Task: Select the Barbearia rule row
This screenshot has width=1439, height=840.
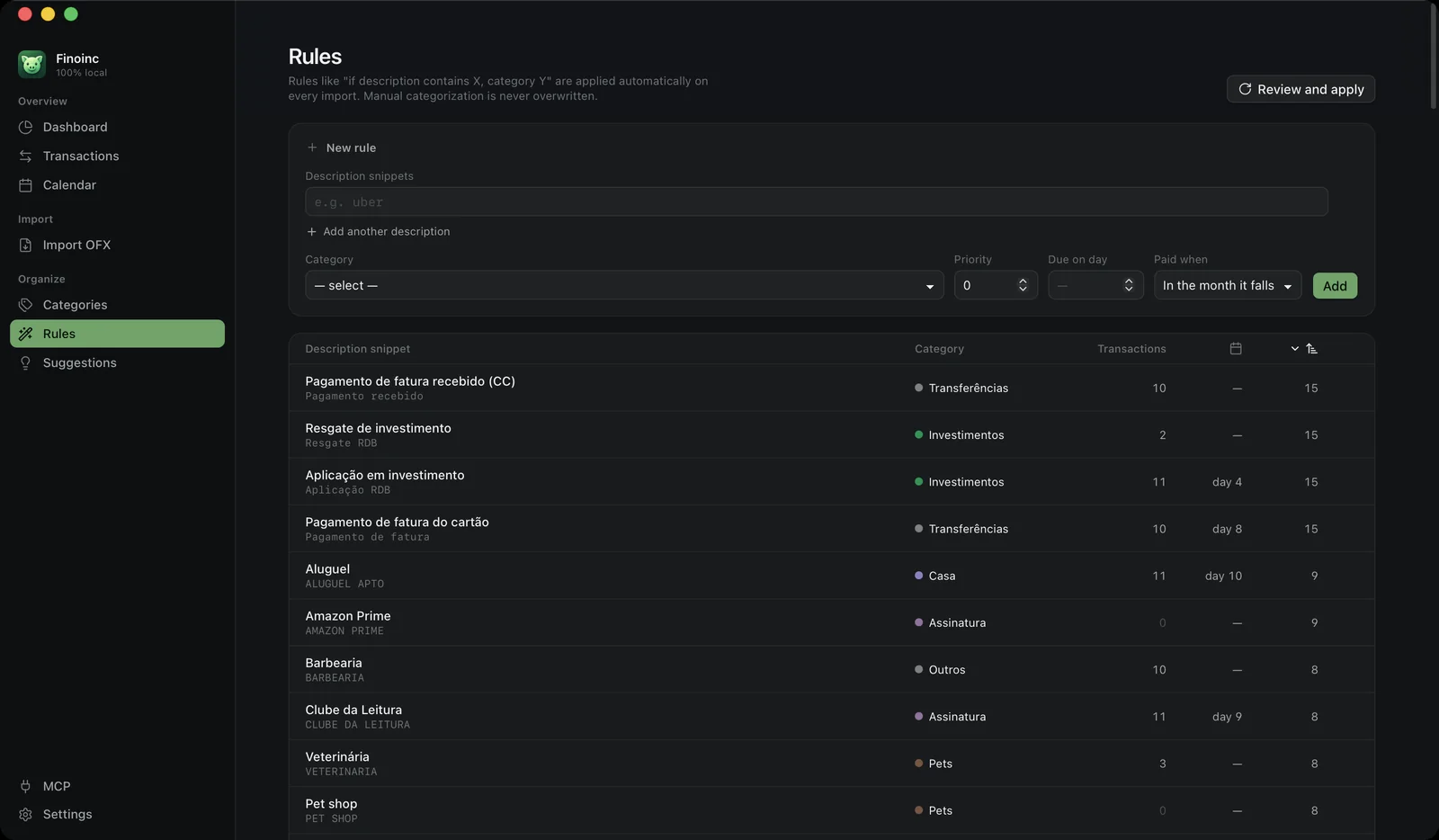Action: tap(831, 670)
